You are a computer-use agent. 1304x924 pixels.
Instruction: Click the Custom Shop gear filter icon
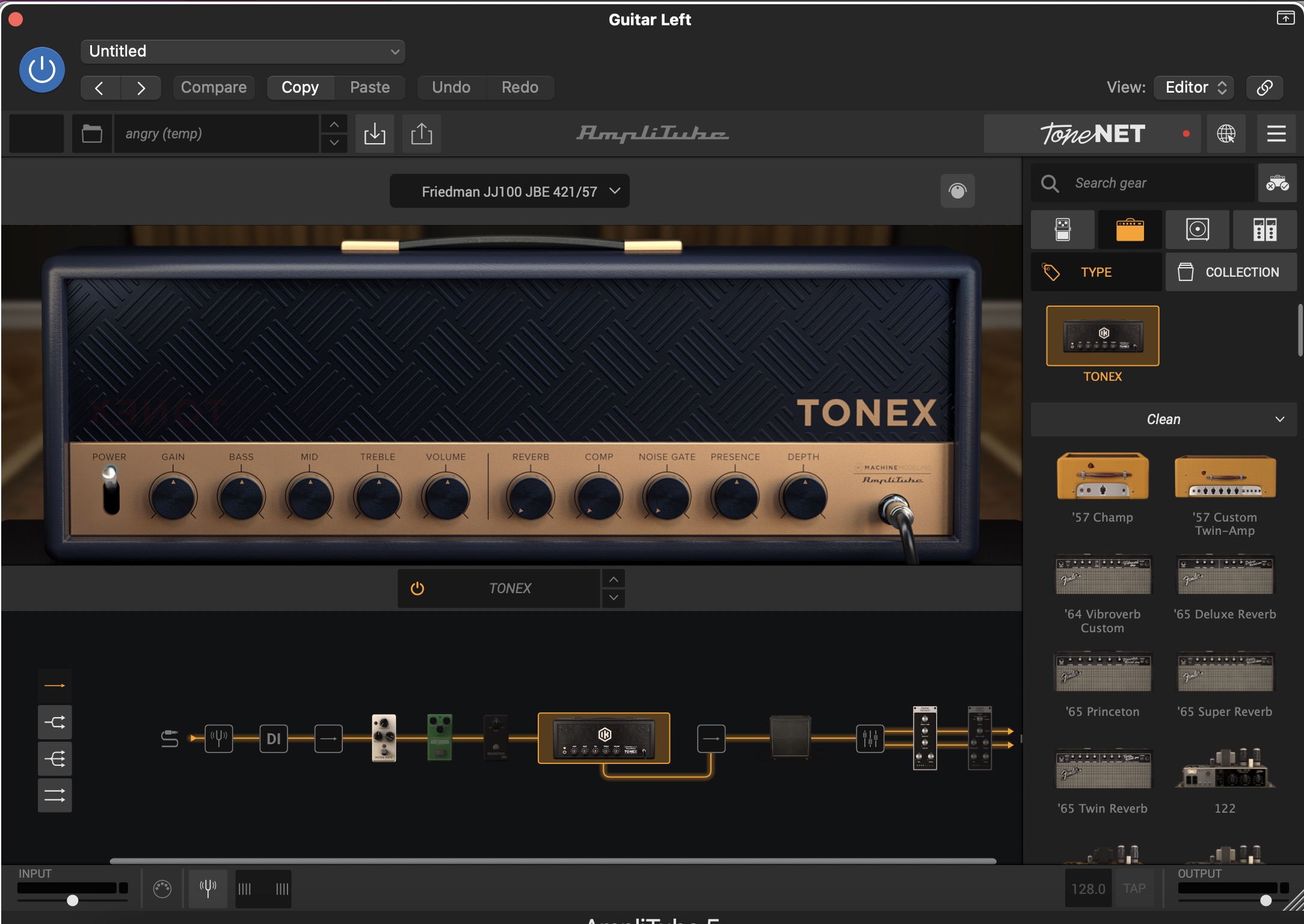pos(1278,183)
